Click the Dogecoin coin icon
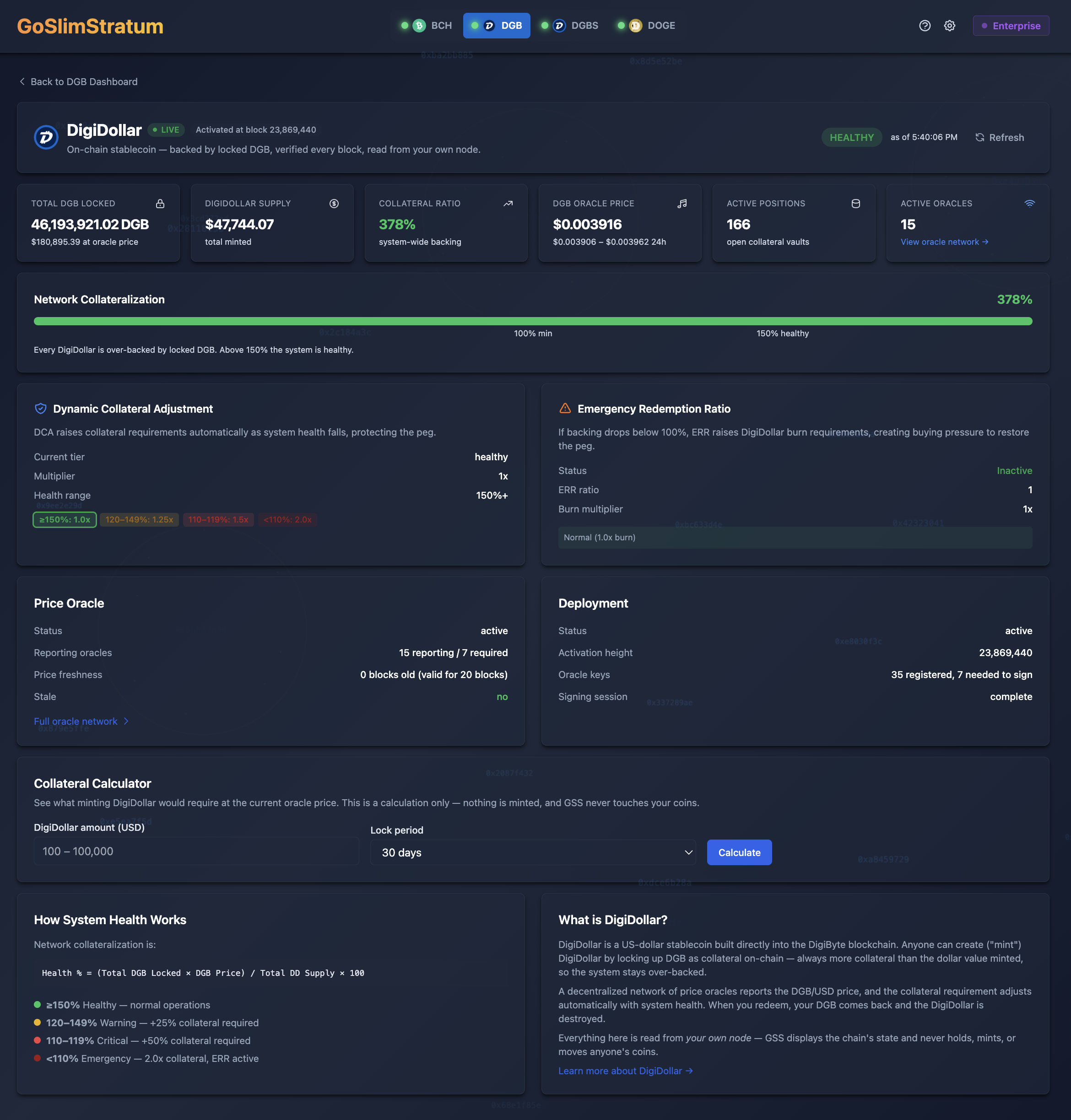 click(x=635, y=26)
